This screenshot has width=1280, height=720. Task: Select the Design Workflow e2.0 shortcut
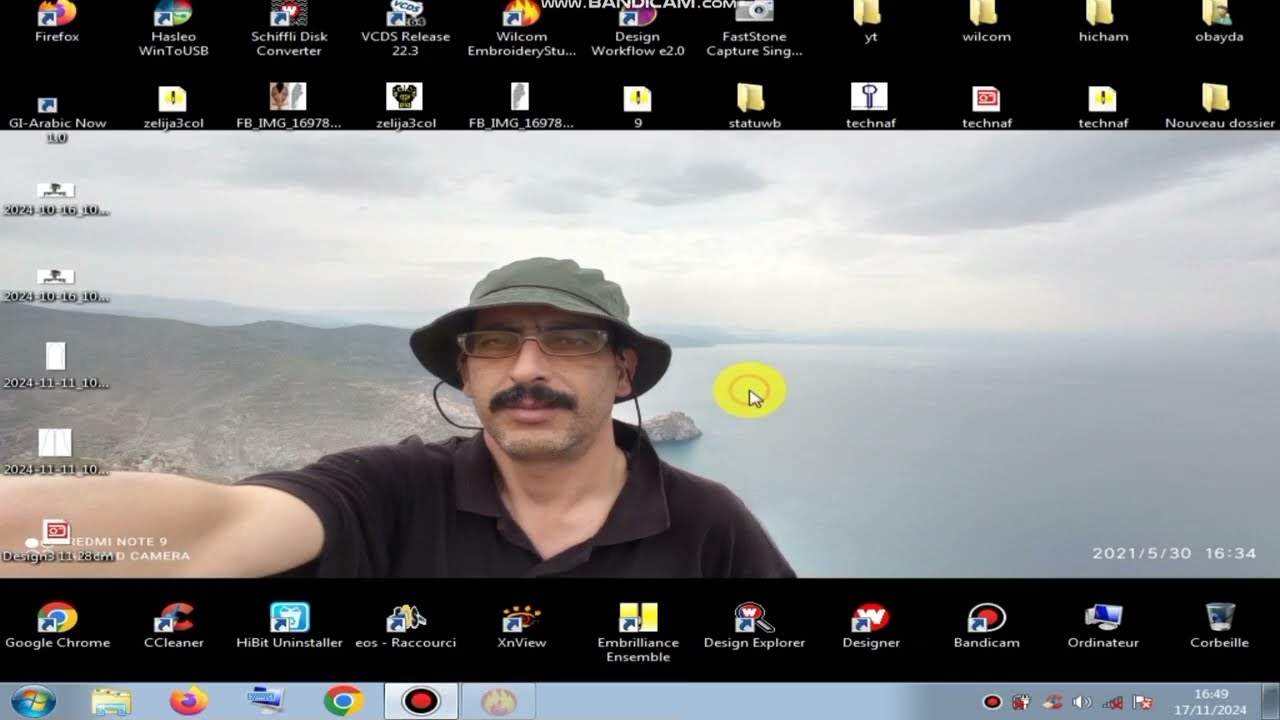(637, 29)
